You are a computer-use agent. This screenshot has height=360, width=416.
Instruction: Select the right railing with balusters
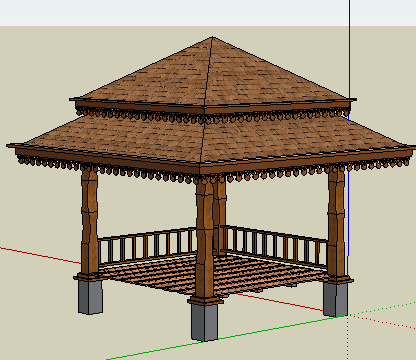pos(275,247)
